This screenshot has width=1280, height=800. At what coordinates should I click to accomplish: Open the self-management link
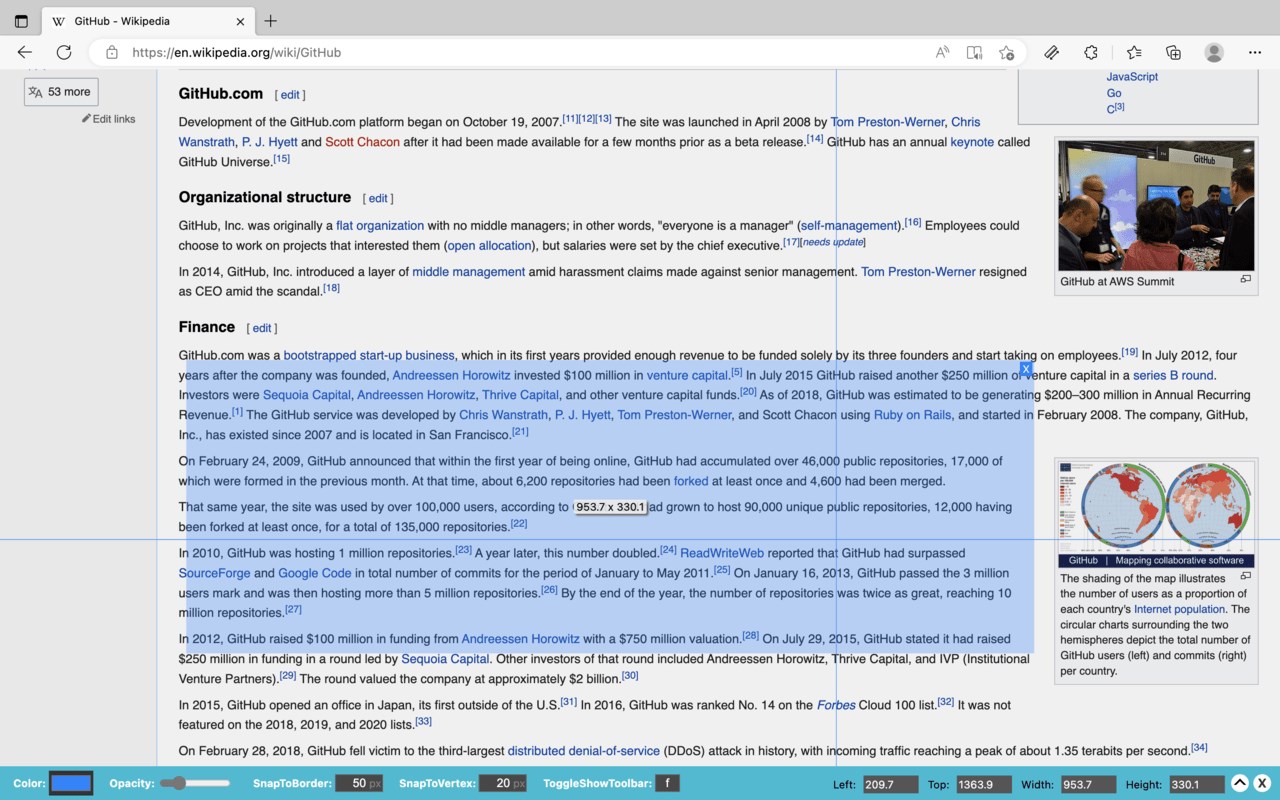[849, 226]
